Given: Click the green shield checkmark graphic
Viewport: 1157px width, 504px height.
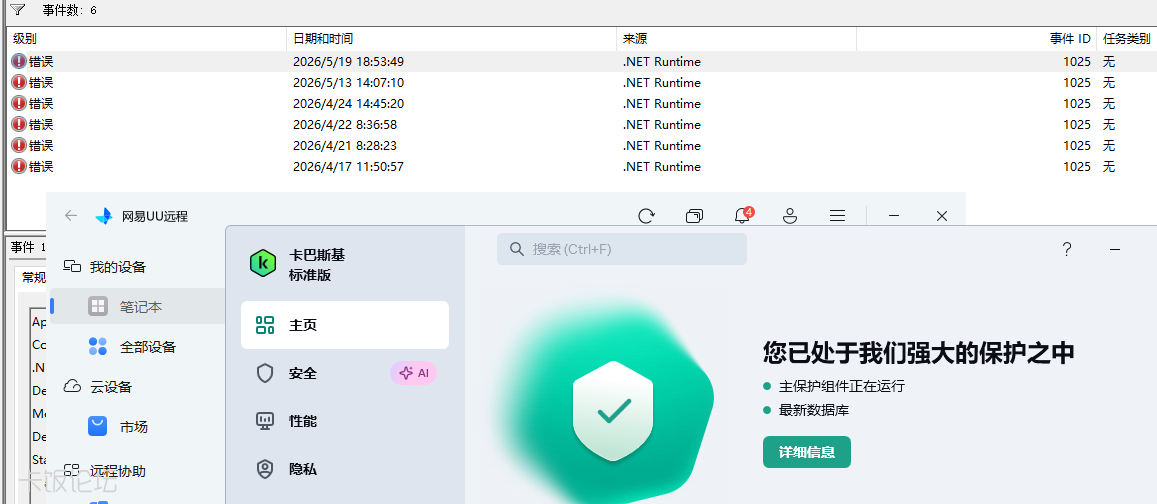Looking at the screenshot, I should tap(614, 410).
